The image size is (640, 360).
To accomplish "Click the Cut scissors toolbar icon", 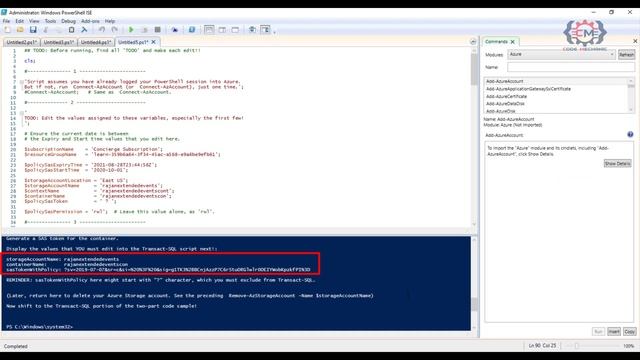I will click(46, 30).
